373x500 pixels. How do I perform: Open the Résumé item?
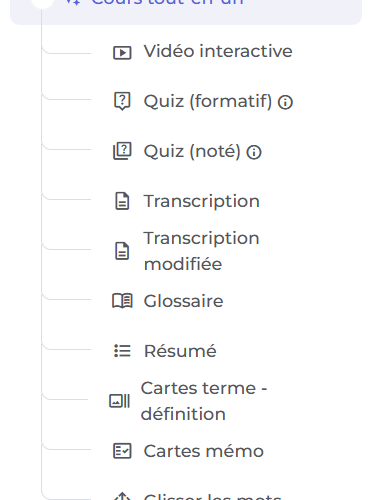tap(180, 351)
